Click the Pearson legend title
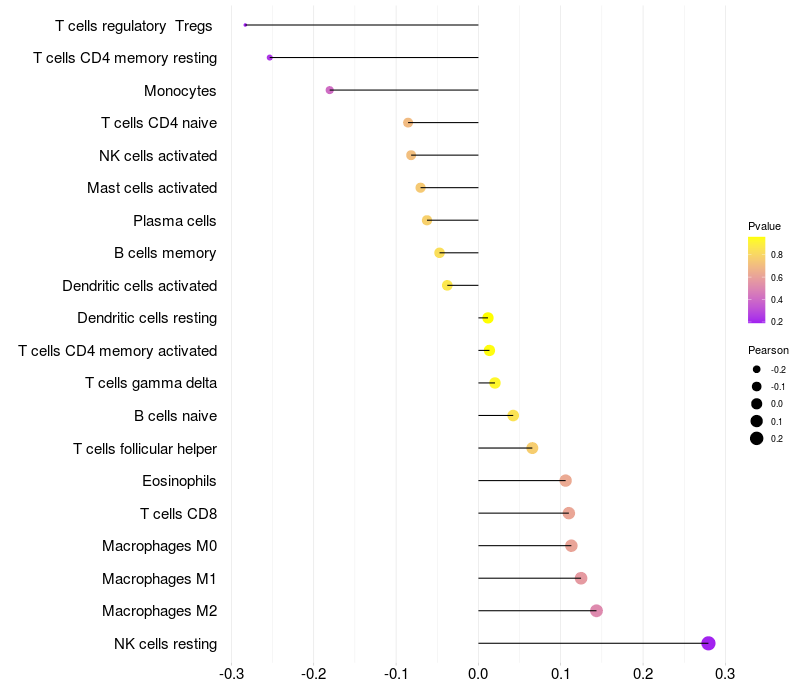The height and width of the screenshot is (700, 800). tap(768, 350)
